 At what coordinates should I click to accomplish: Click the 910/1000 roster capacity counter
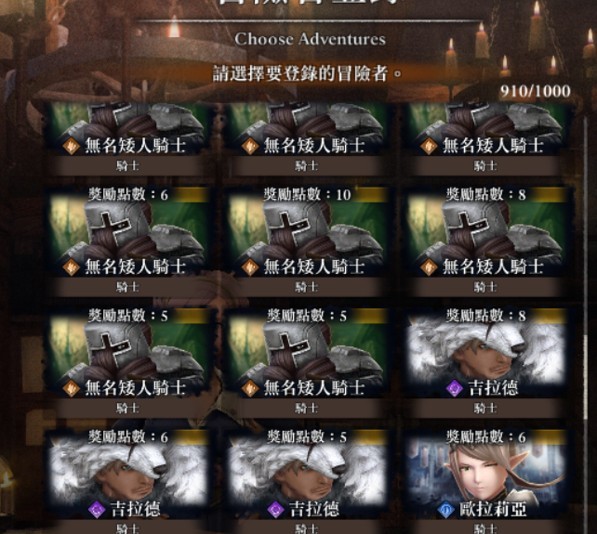click(x=535, y=91)
